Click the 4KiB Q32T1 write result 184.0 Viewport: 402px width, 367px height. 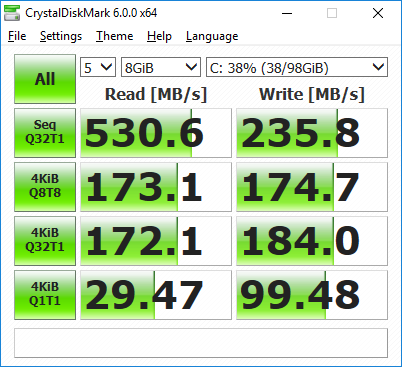tap(312, 241)
